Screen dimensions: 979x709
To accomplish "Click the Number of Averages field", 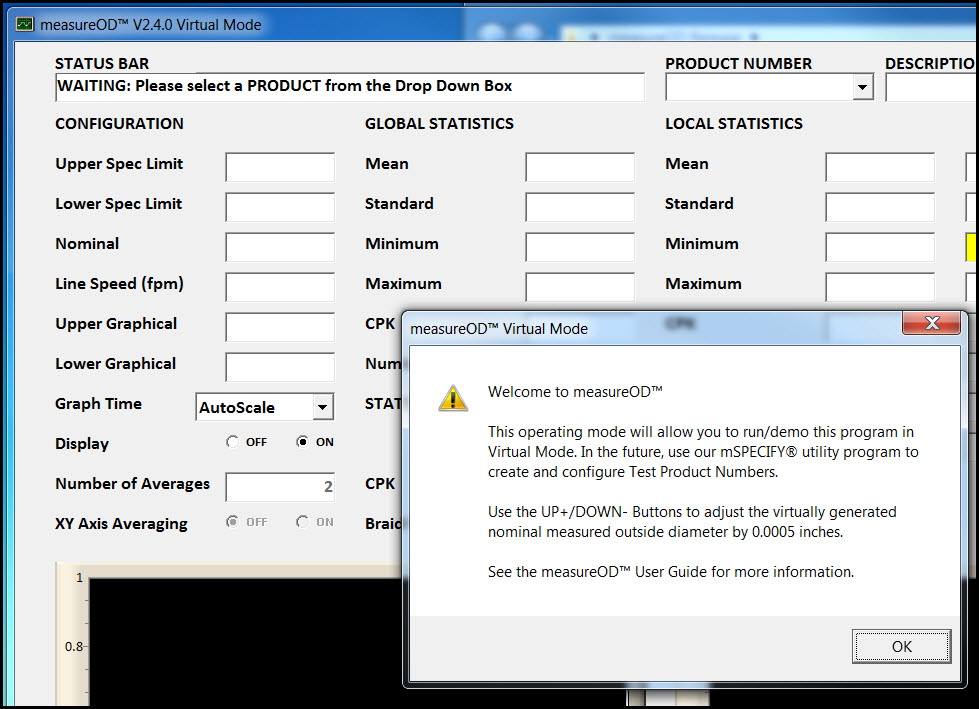I will [x=280, y=487].
